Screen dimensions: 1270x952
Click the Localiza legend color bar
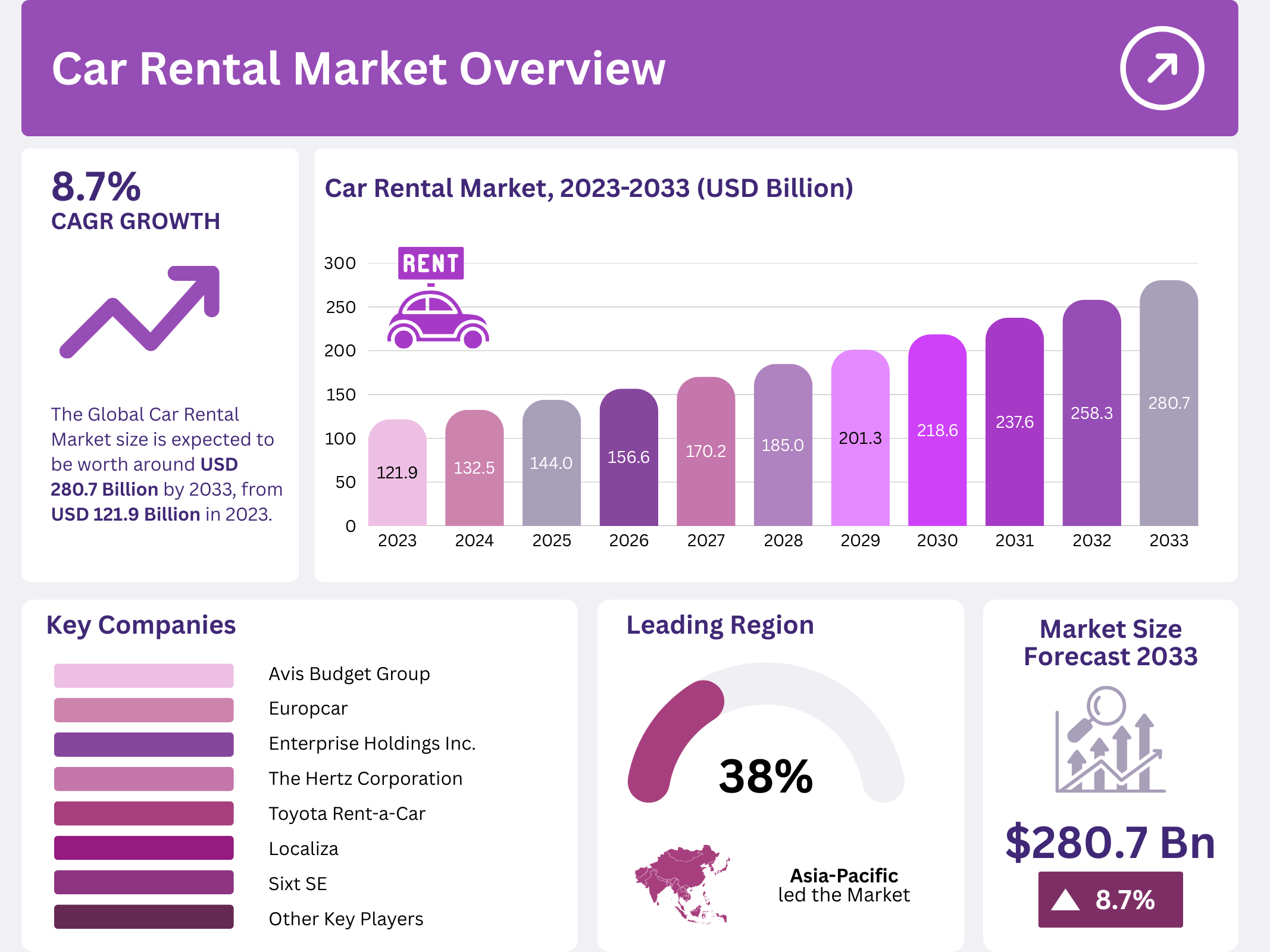coord(143,848)
